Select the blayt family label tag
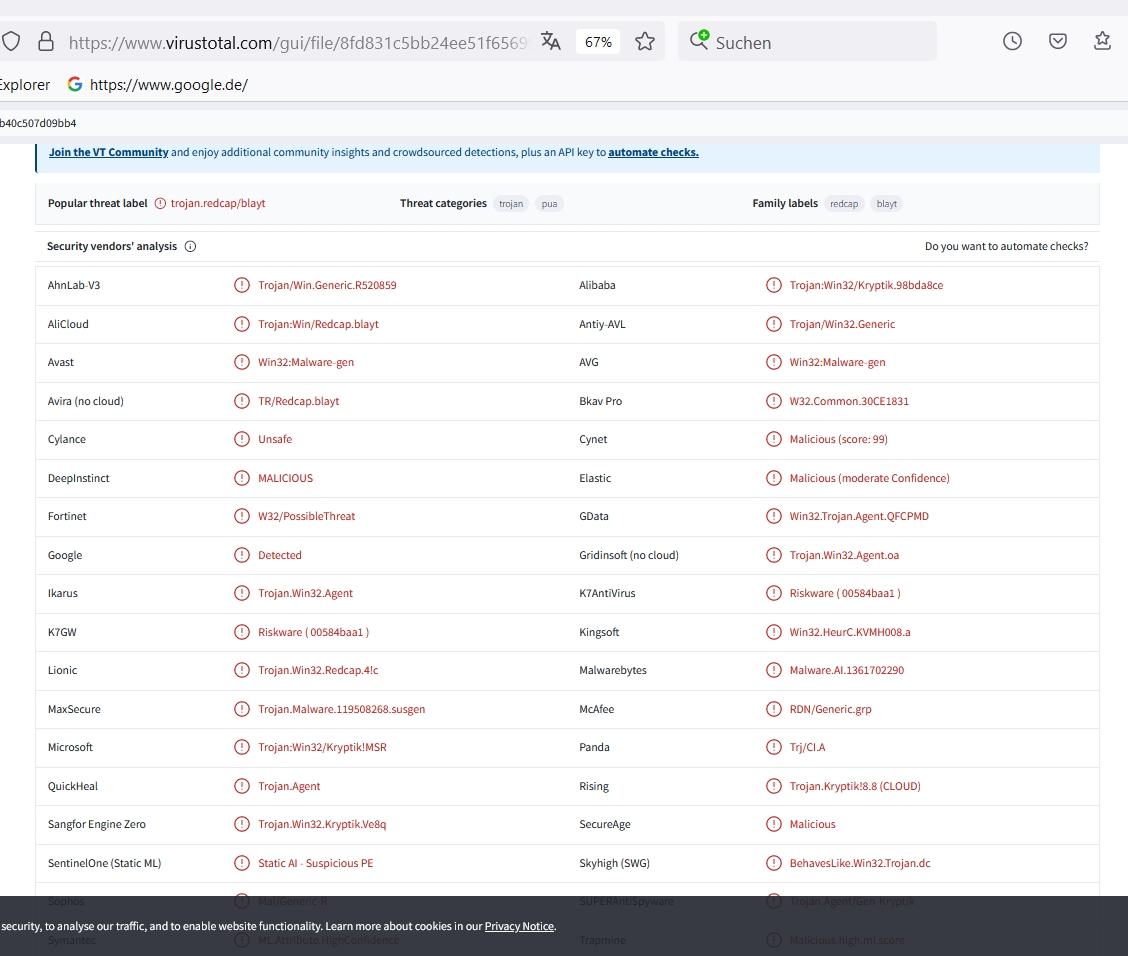Screen dimensions: 1128x956 [x=886, y=204]
